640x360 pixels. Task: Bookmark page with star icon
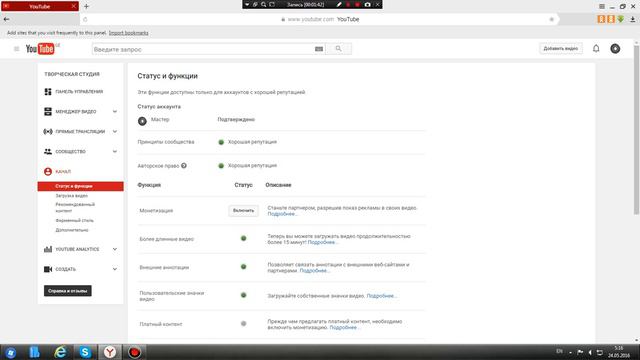pyautogui.click(x=551, y=19)
